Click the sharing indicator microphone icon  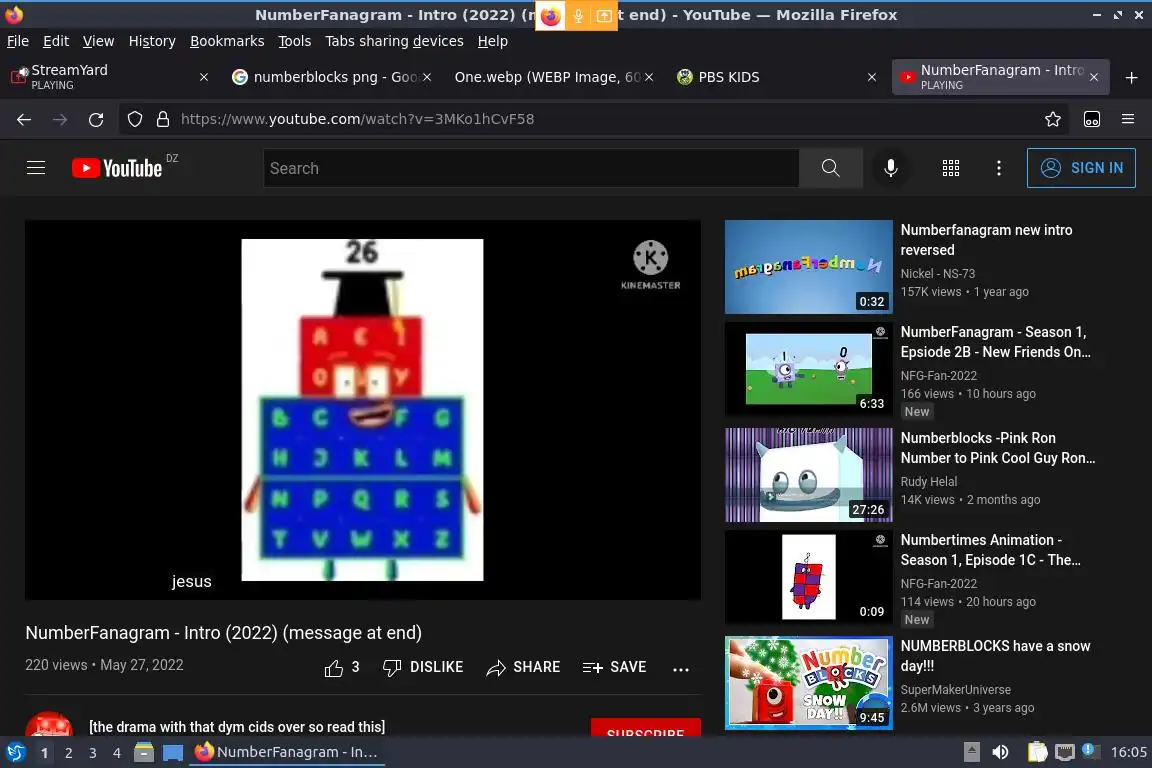click(x=578, y=16)
